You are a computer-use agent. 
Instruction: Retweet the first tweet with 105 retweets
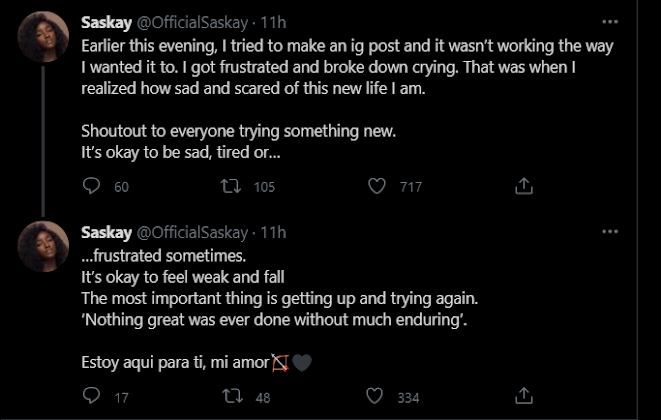232,186
